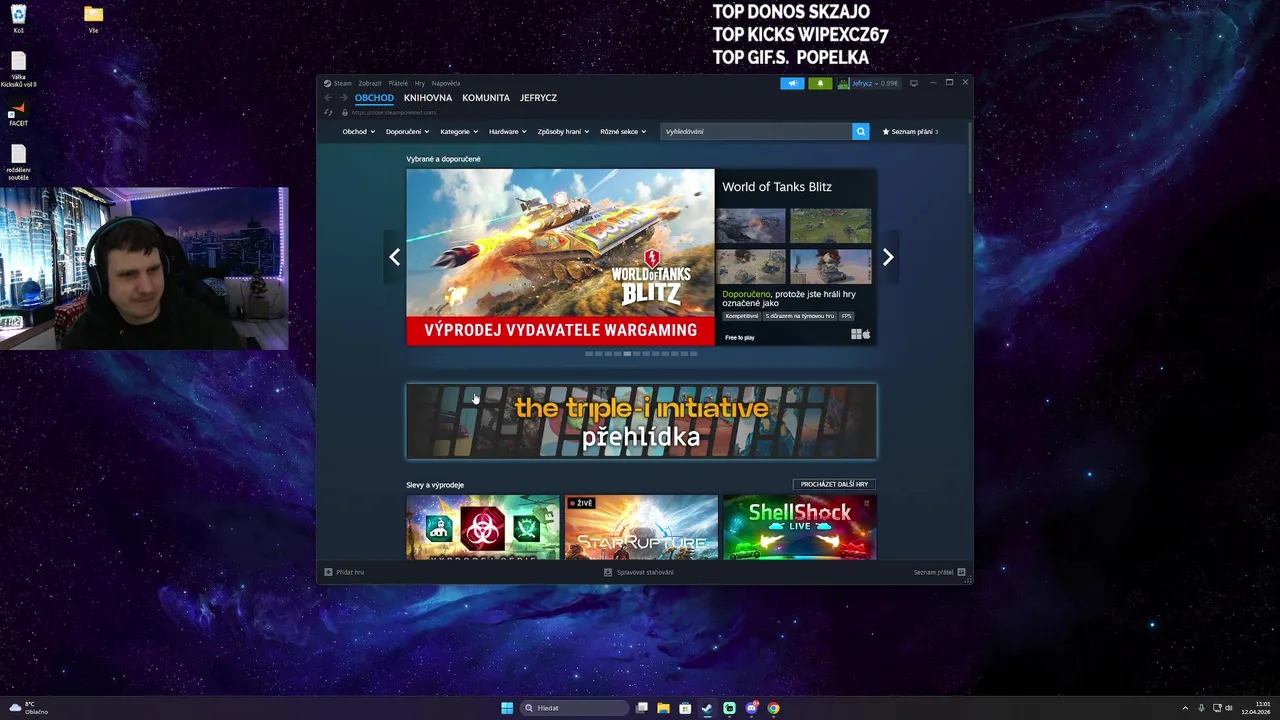Open the triple-i initiative přehlídka banner

point(641,422)
